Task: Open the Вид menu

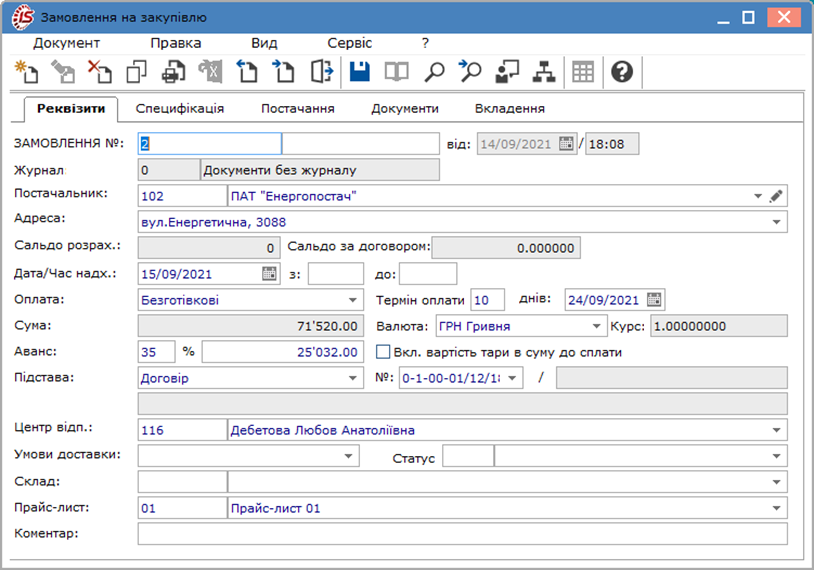Action: click(264, 43)
